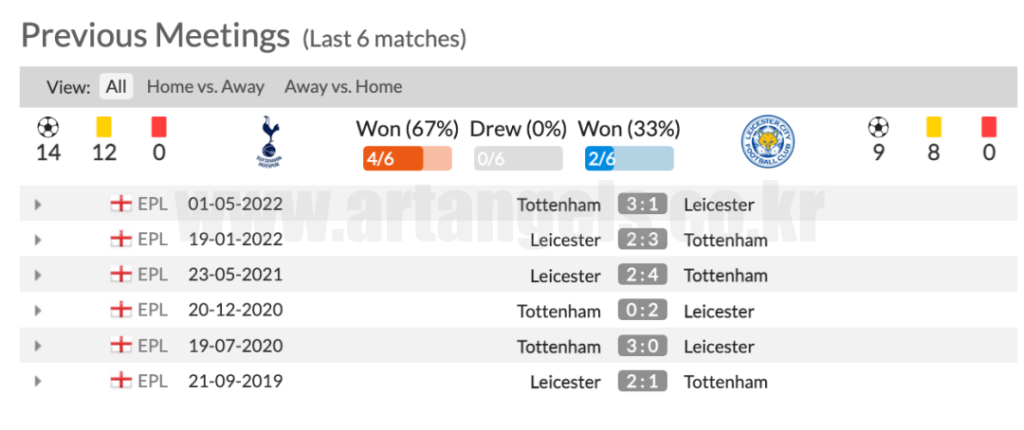This screenshot has width=1024, height=430.
Task: Click the yellow card icon above 12
Action: coord(103,127)
